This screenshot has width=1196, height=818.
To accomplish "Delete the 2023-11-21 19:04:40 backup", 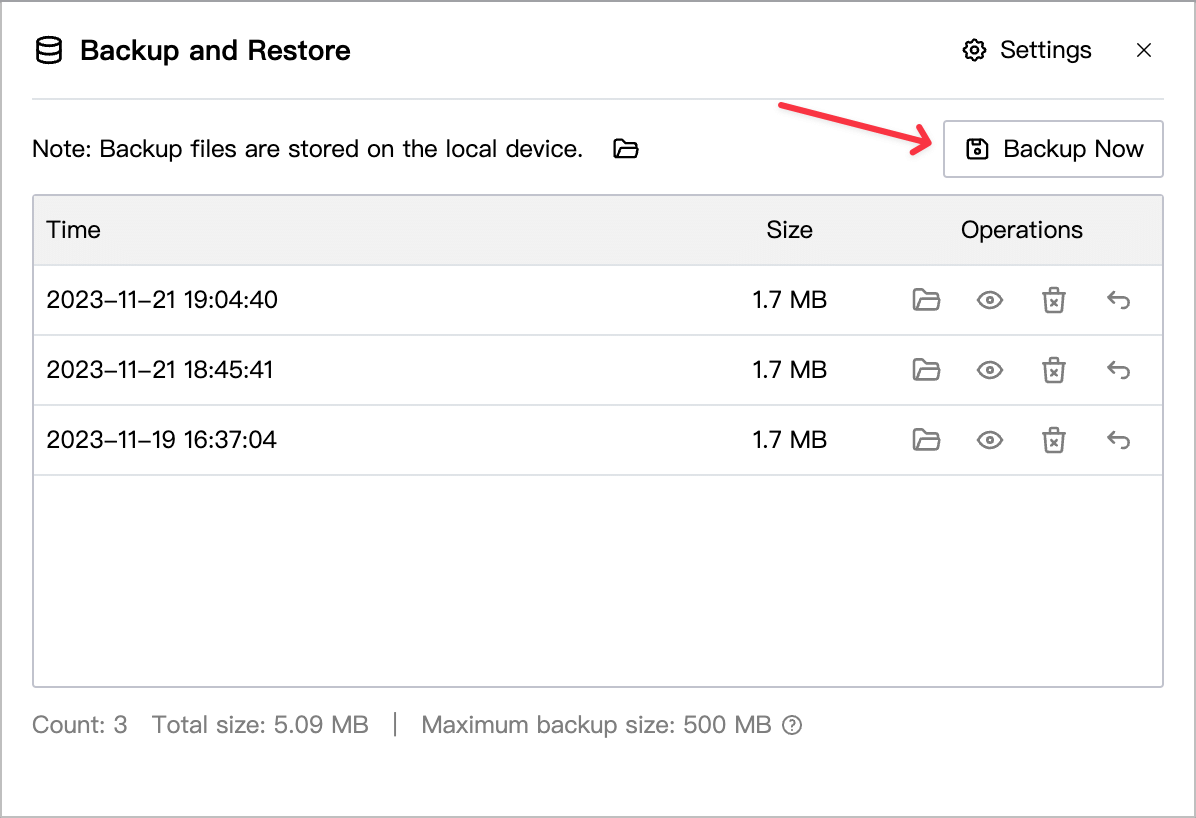I will (x=1053, y=300).
